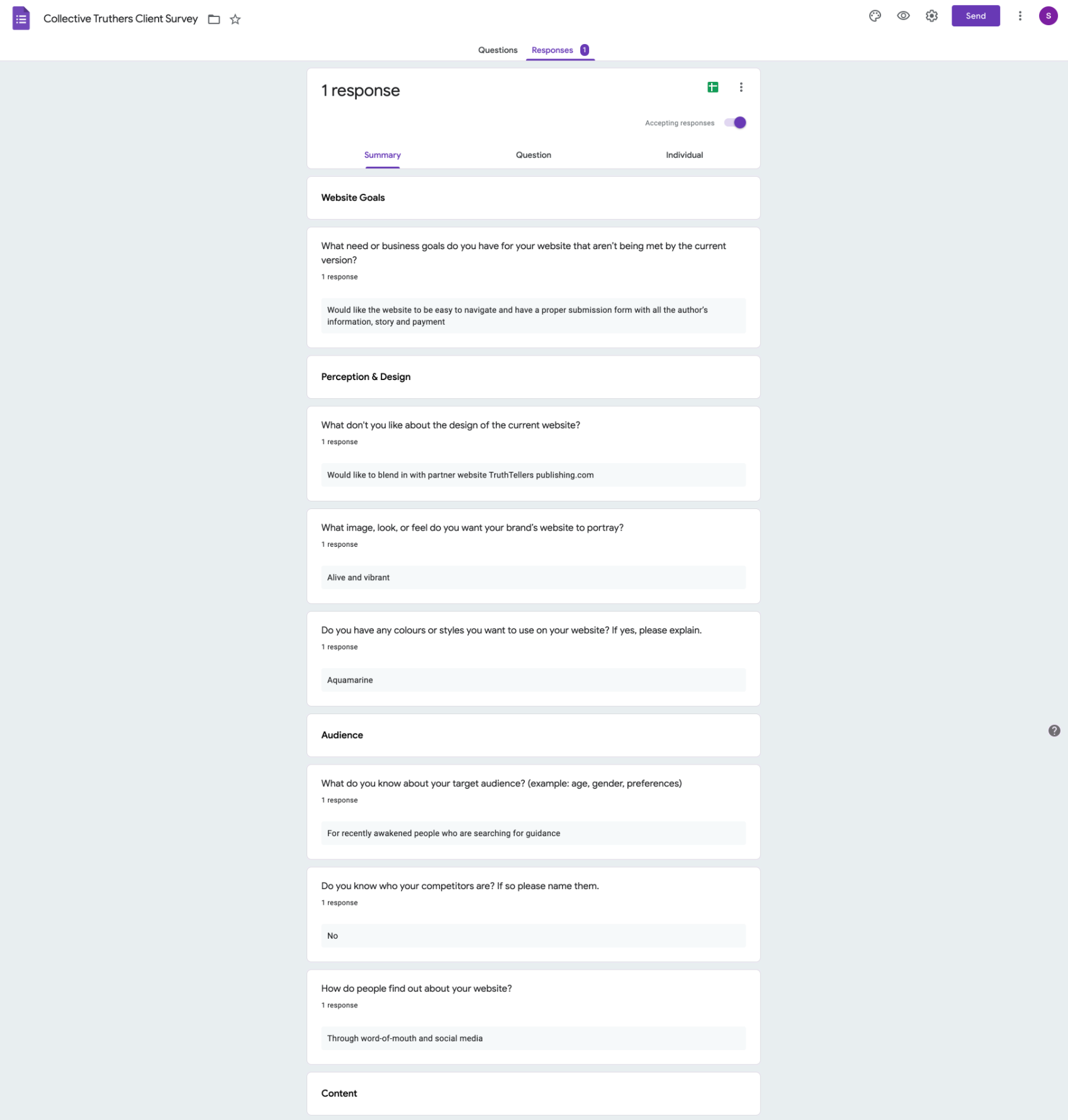Preview the form with the eye icon
This screenshot has height=1120, width=1068.
(903, 16)
